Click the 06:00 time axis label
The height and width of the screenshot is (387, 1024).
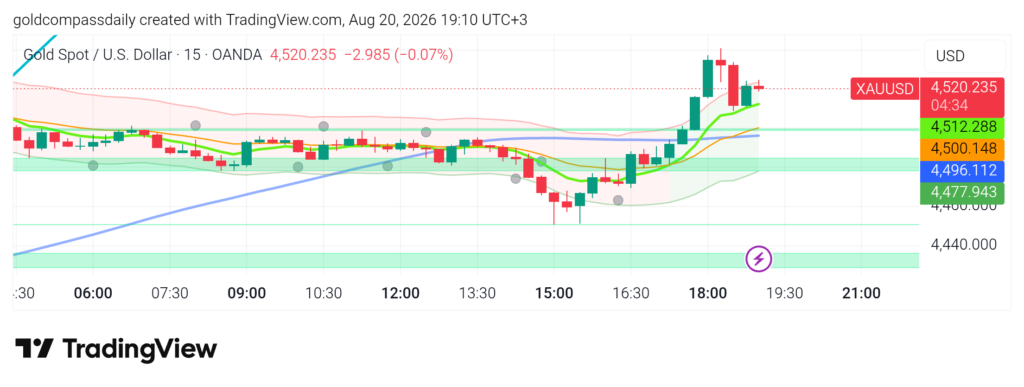[93, 293]
